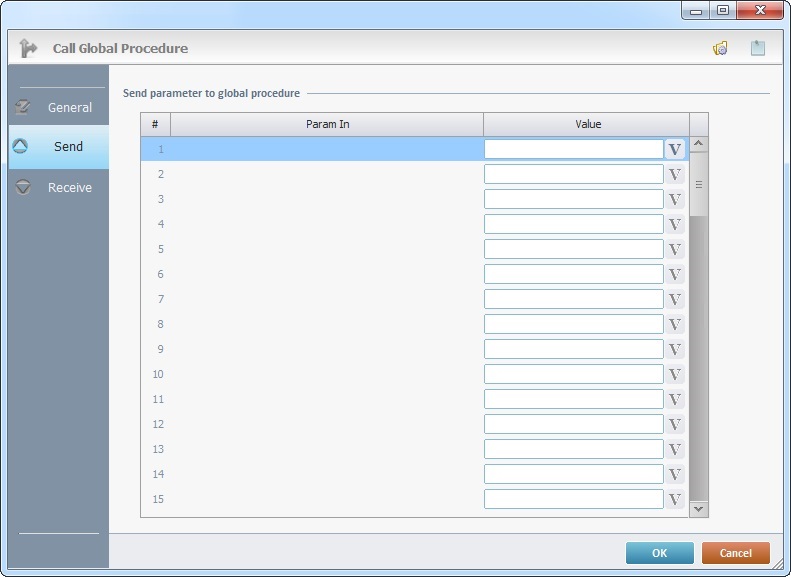
Task: Select row number 2 in parameter table
Action: click(x=160, y=174)
